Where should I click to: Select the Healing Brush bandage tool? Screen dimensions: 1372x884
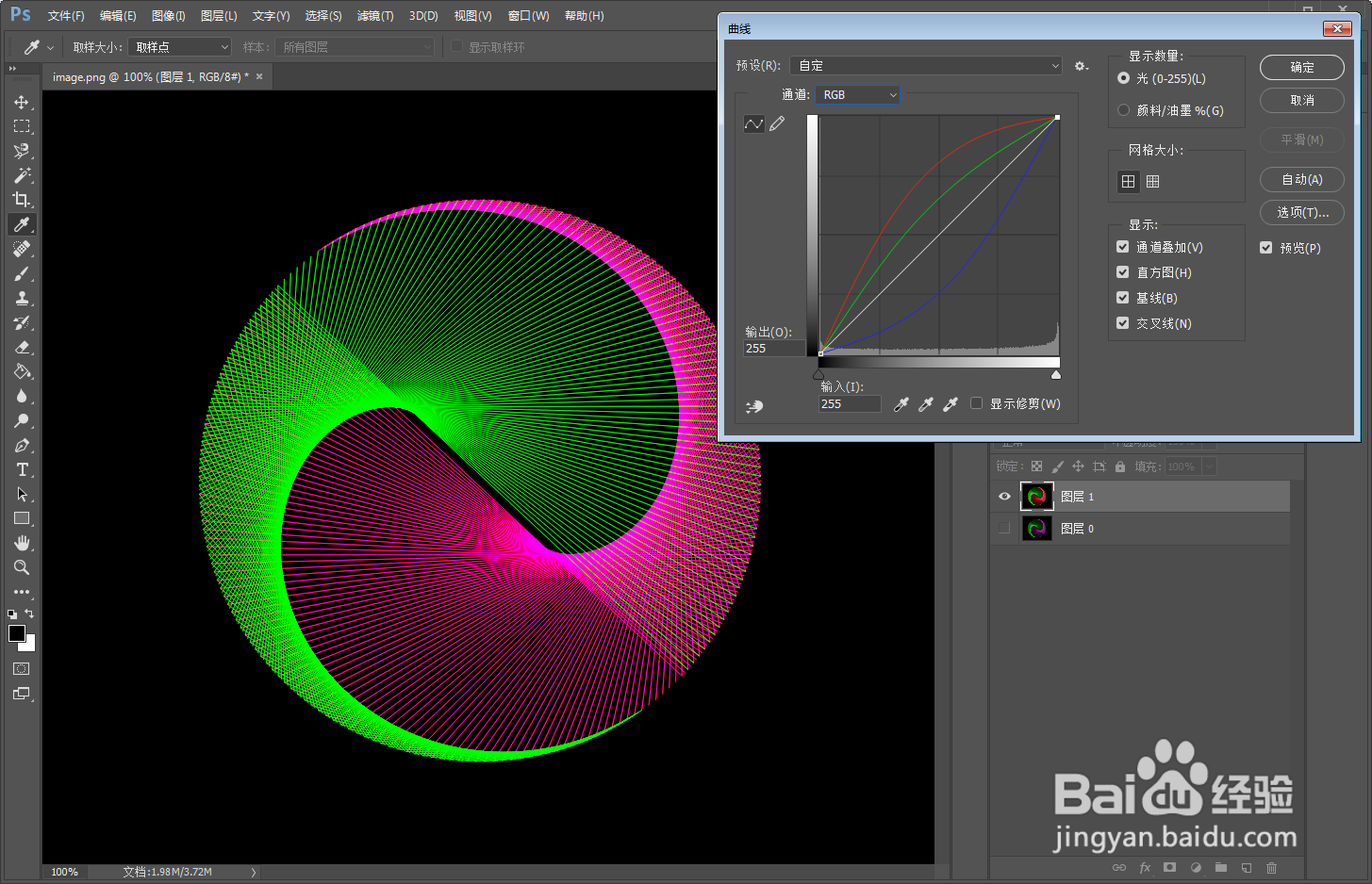click(22, 249)
